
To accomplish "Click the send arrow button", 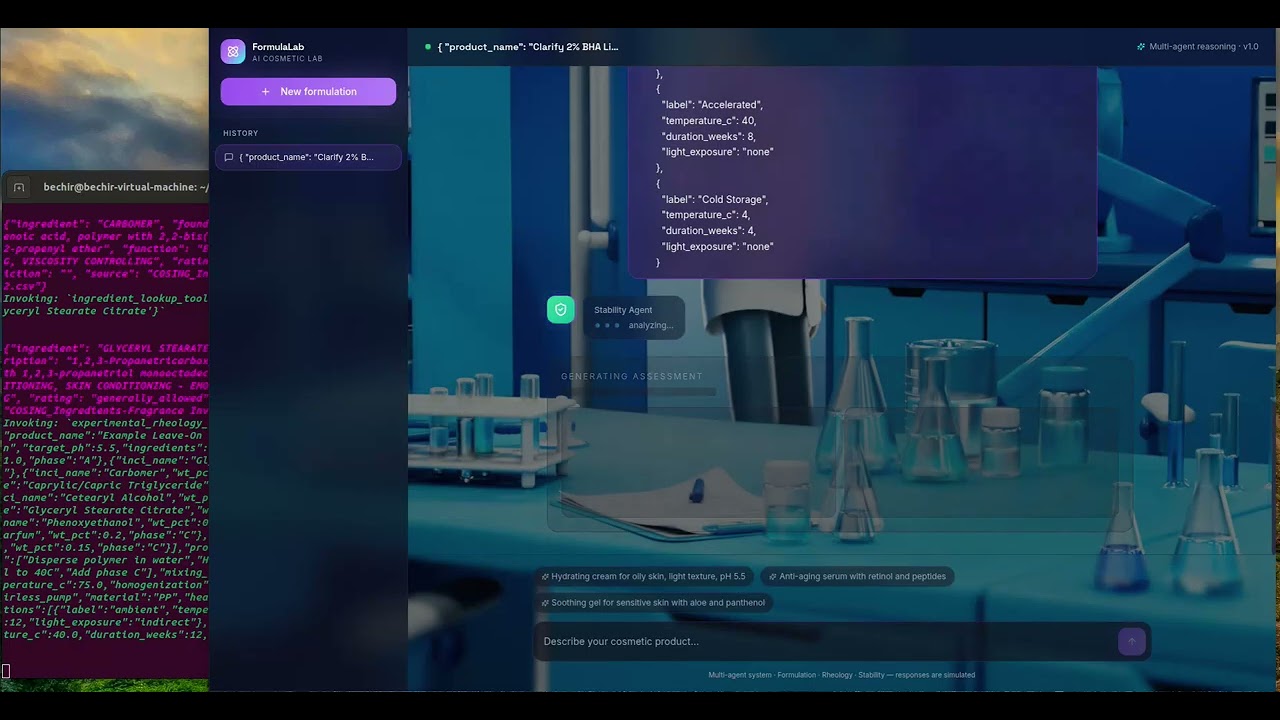I will tap(1132, 642).
